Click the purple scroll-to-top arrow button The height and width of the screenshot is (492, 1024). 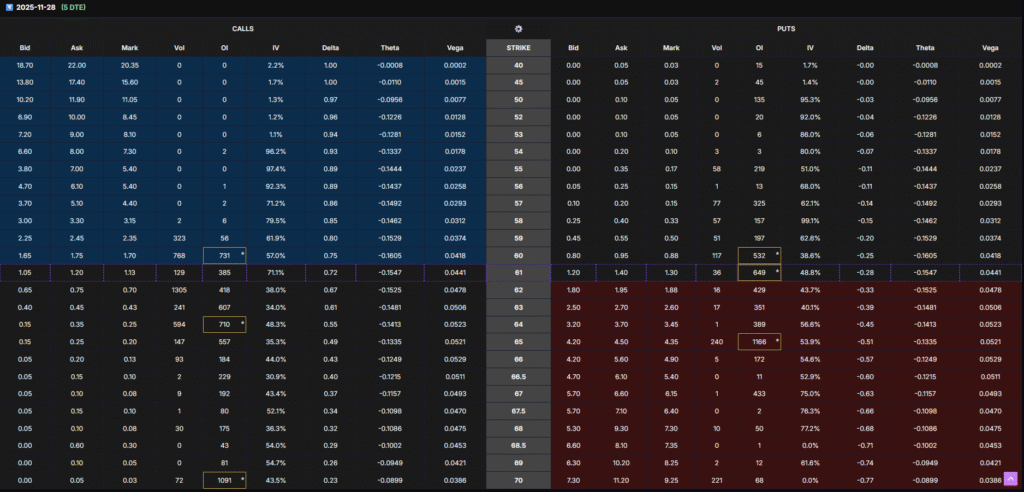1010,479
